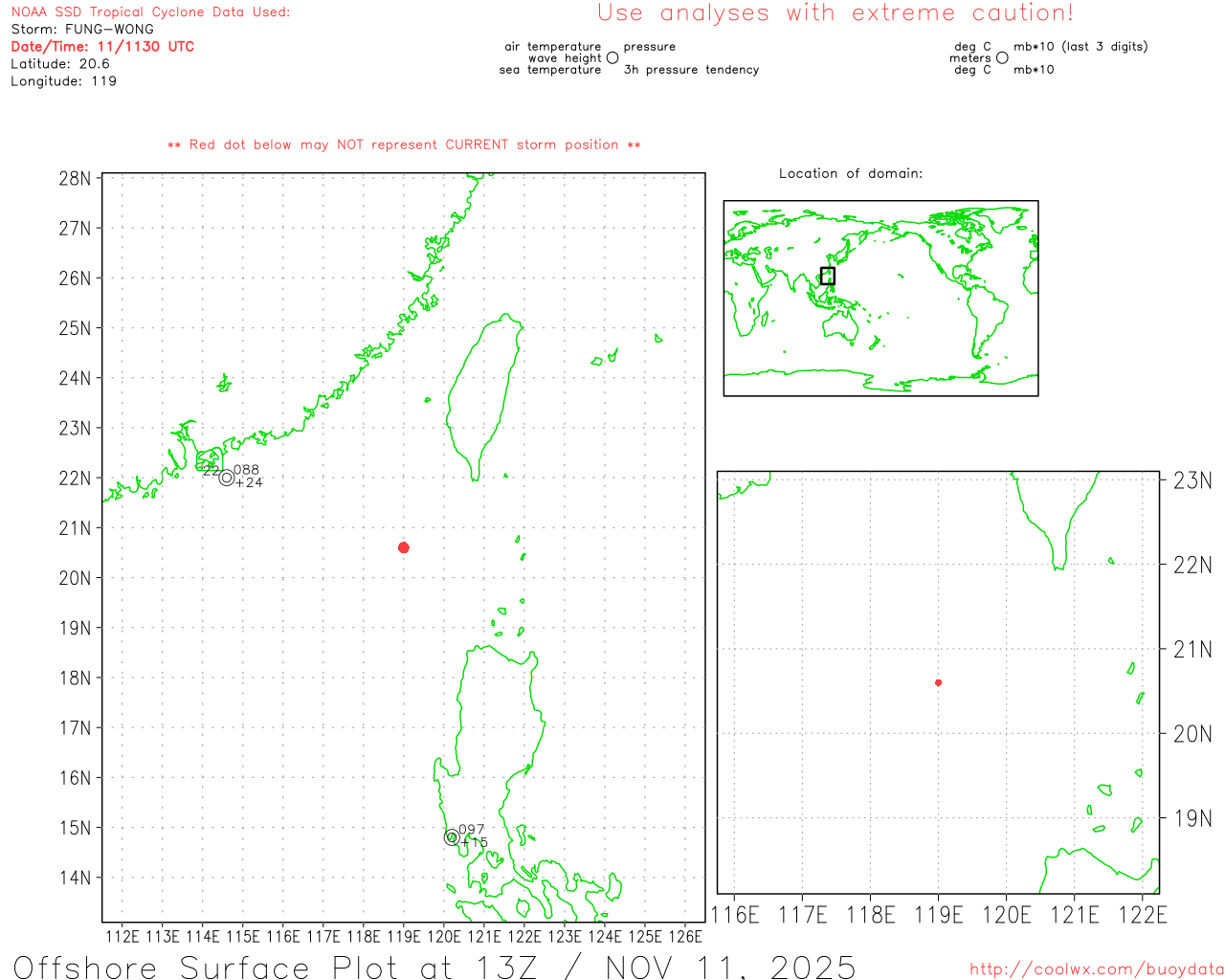Click the red storm dot on main map
Screen dimensions: 1225x980
point(404,547)
